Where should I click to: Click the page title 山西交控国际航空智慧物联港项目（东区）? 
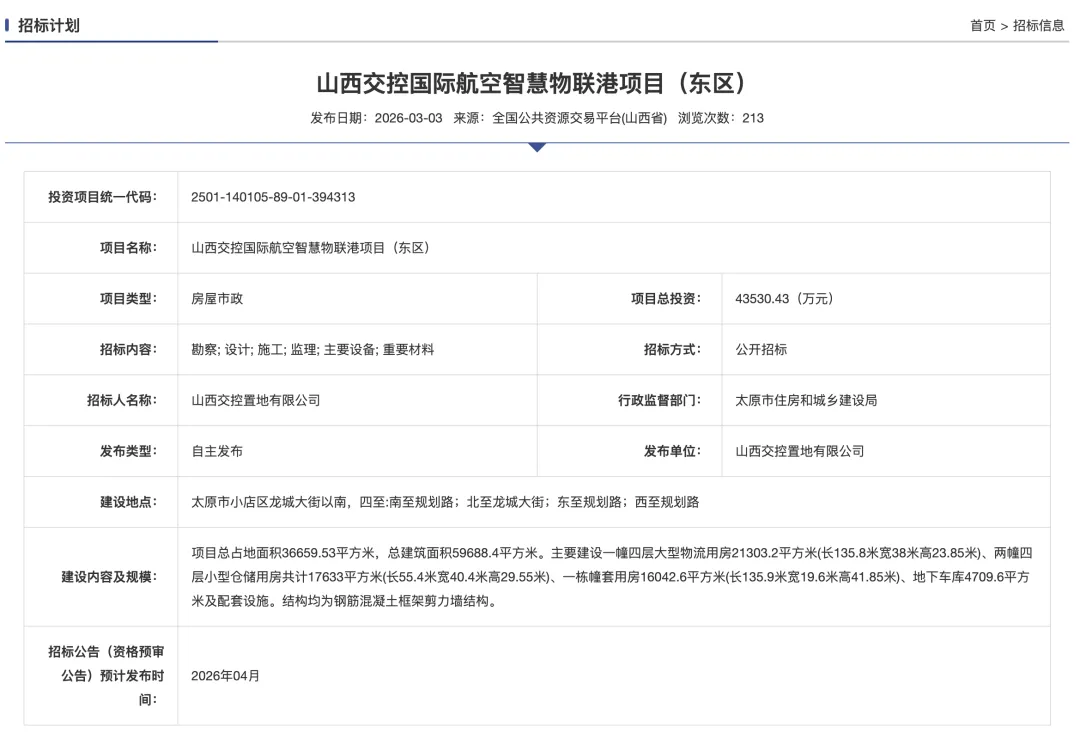click(x=537, y=83)
